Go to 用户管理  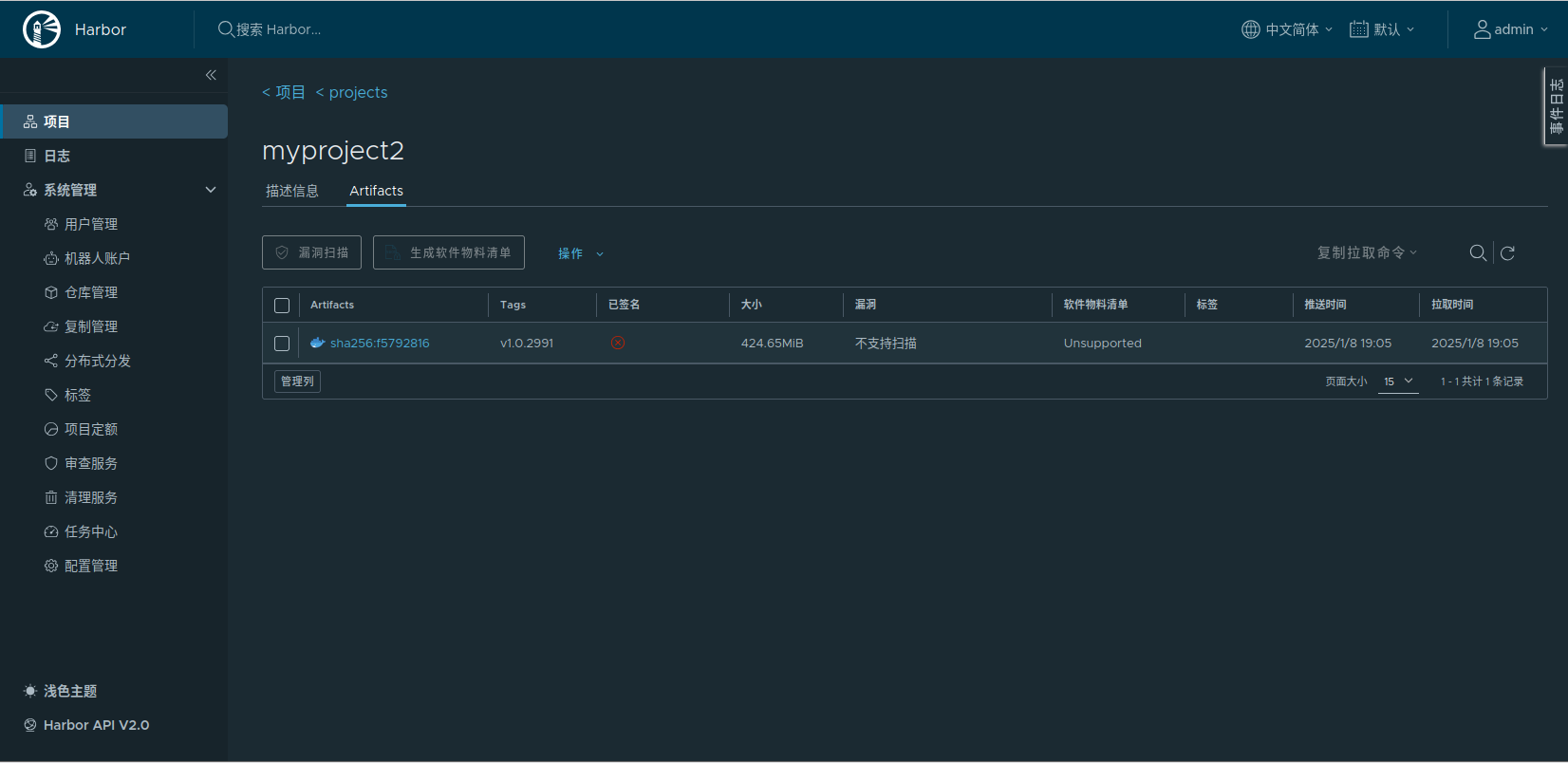[x=91, y=224]
